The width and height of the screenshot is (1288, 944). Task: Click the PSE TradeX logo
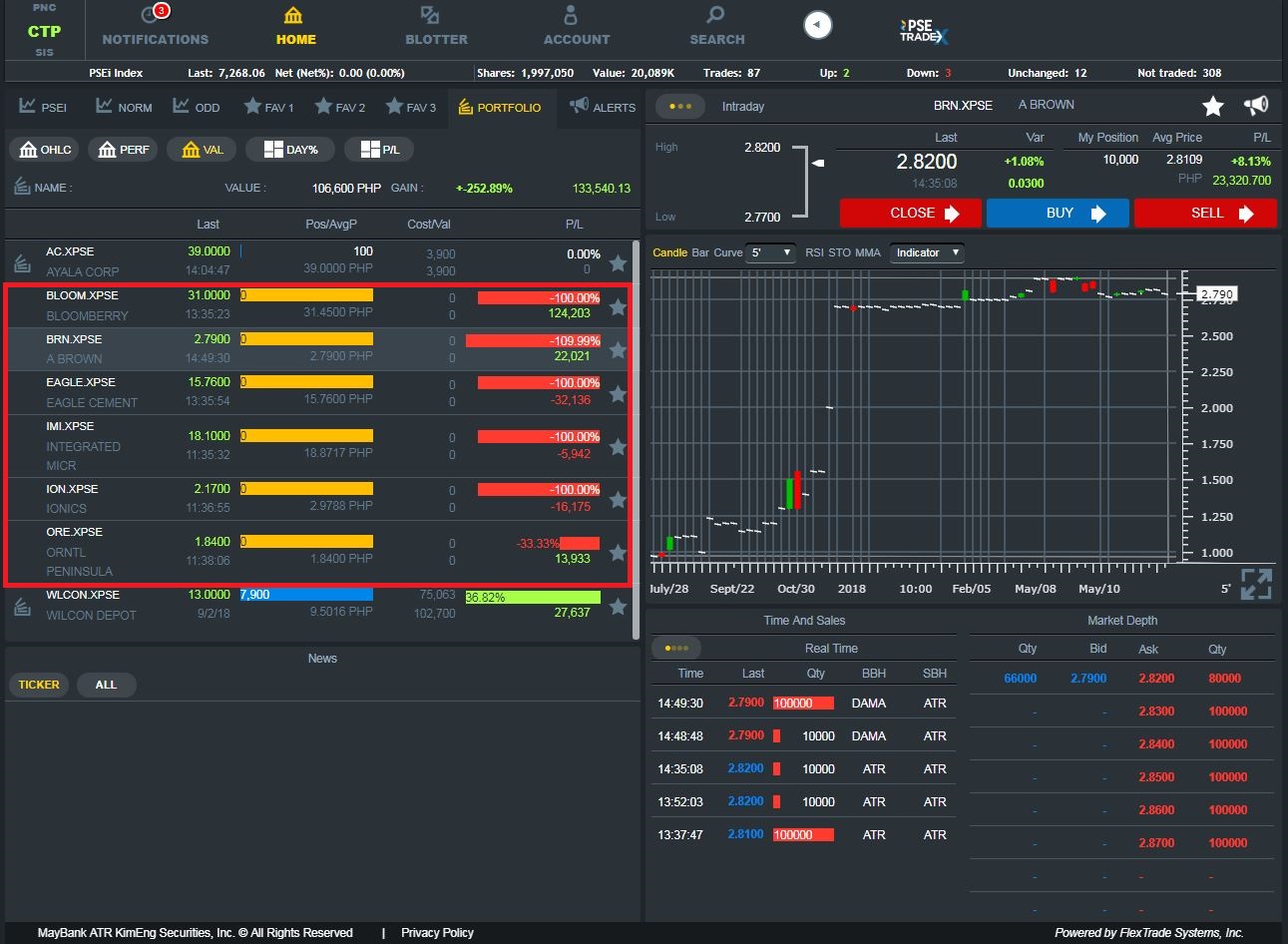coord(924,31)
